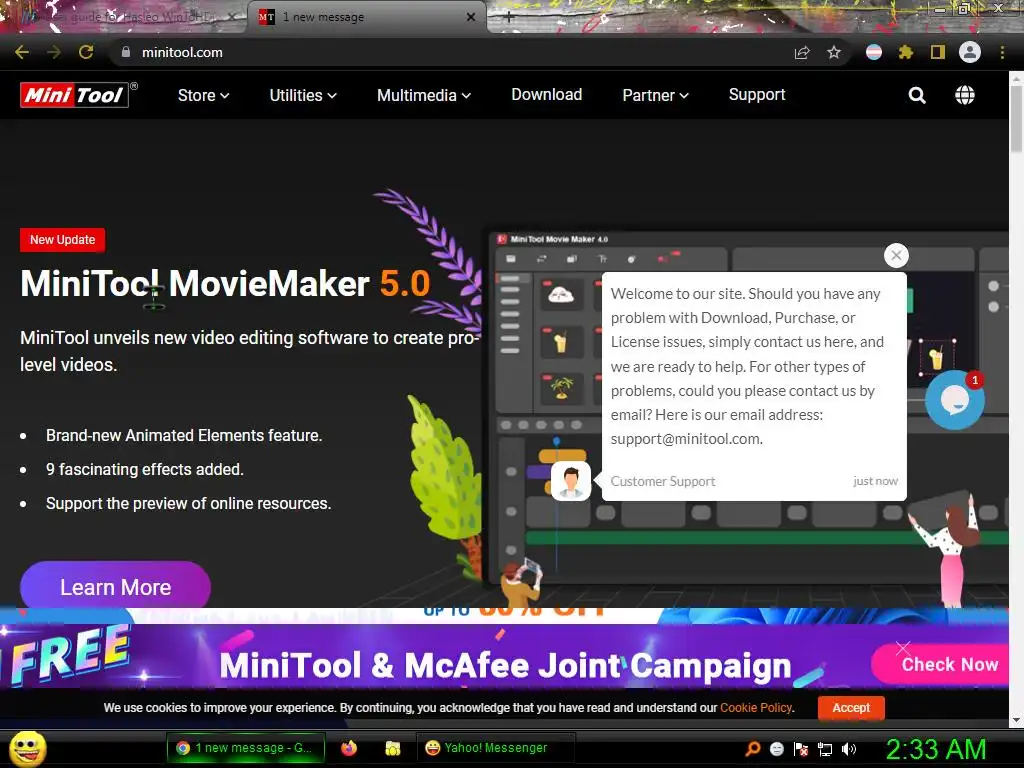This screenshot has width=1024, height=768.
Task: Click the volume speaker tray icon
Action: pyautogui.click(x=850, y=748)
